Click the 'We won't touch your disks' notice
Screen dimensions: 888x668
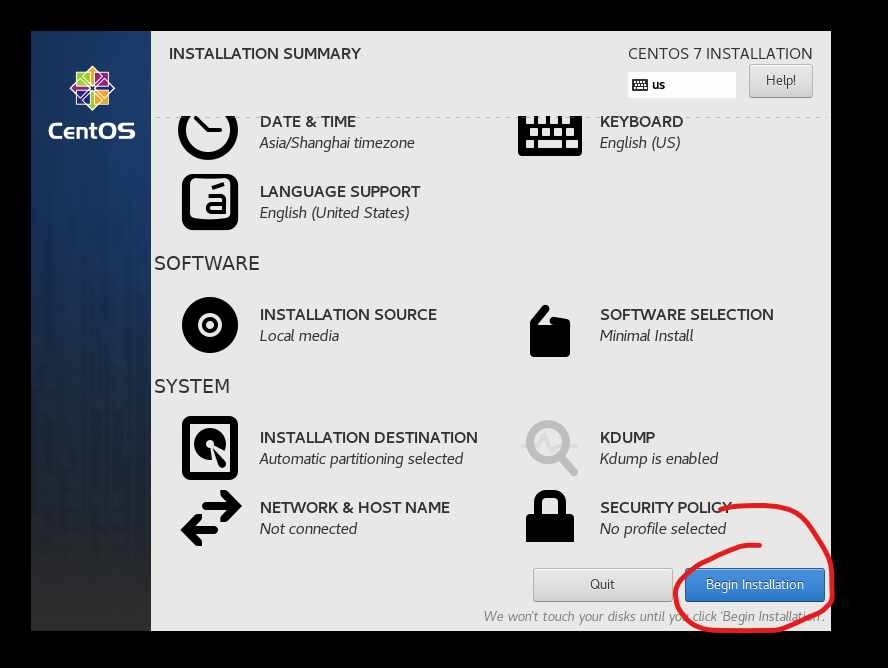point(654,616)
